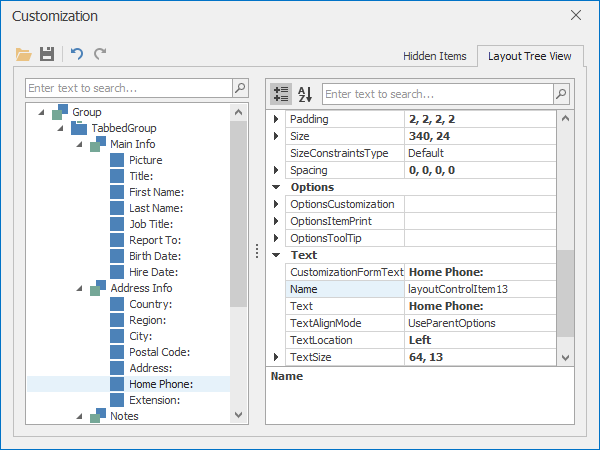Expand the Notes tree node
Image resolution: width=600 pixels, height=450 pixels.
78,416
